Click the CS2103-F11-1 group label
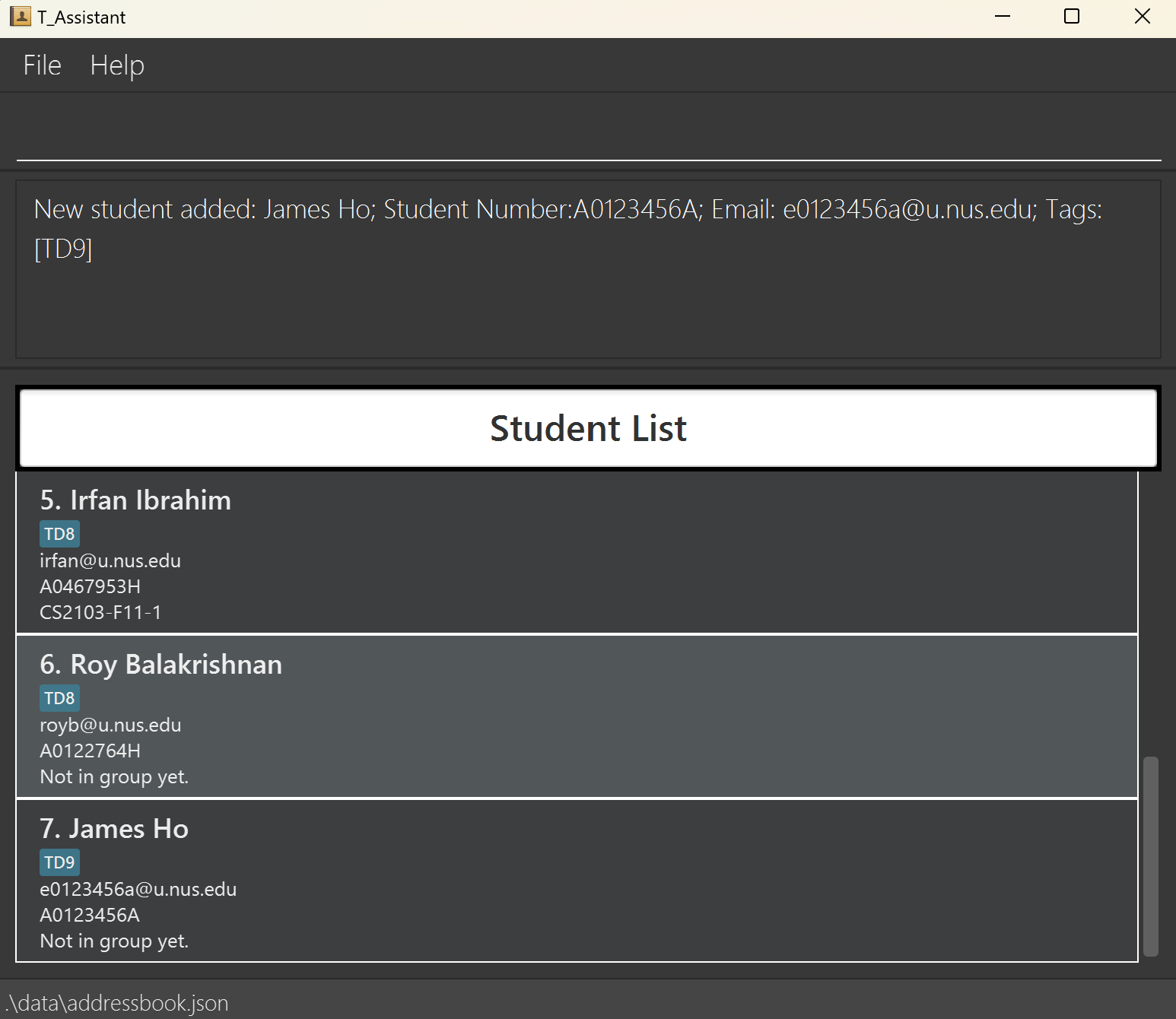 (x=100, y=613)
